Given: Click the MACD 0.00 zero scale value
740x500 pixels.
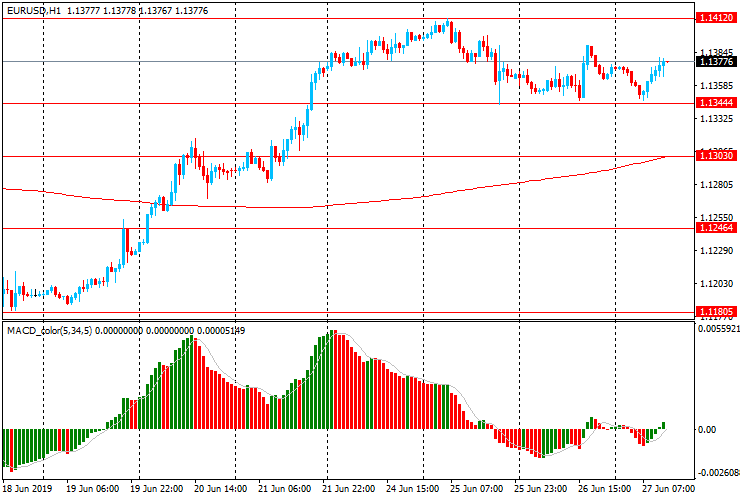Looking at the screenshot, I should click(x=707, y=430).
